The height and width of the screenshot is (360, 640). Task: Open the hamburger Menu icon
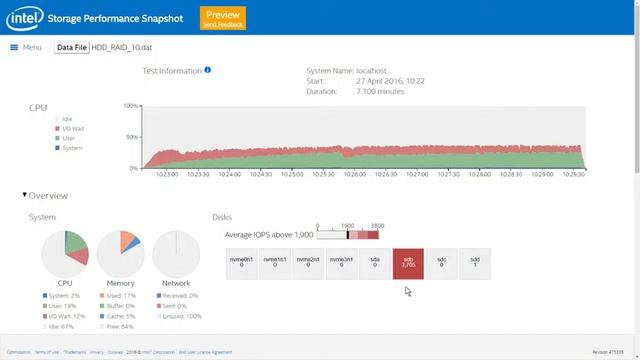coord(14,47)
